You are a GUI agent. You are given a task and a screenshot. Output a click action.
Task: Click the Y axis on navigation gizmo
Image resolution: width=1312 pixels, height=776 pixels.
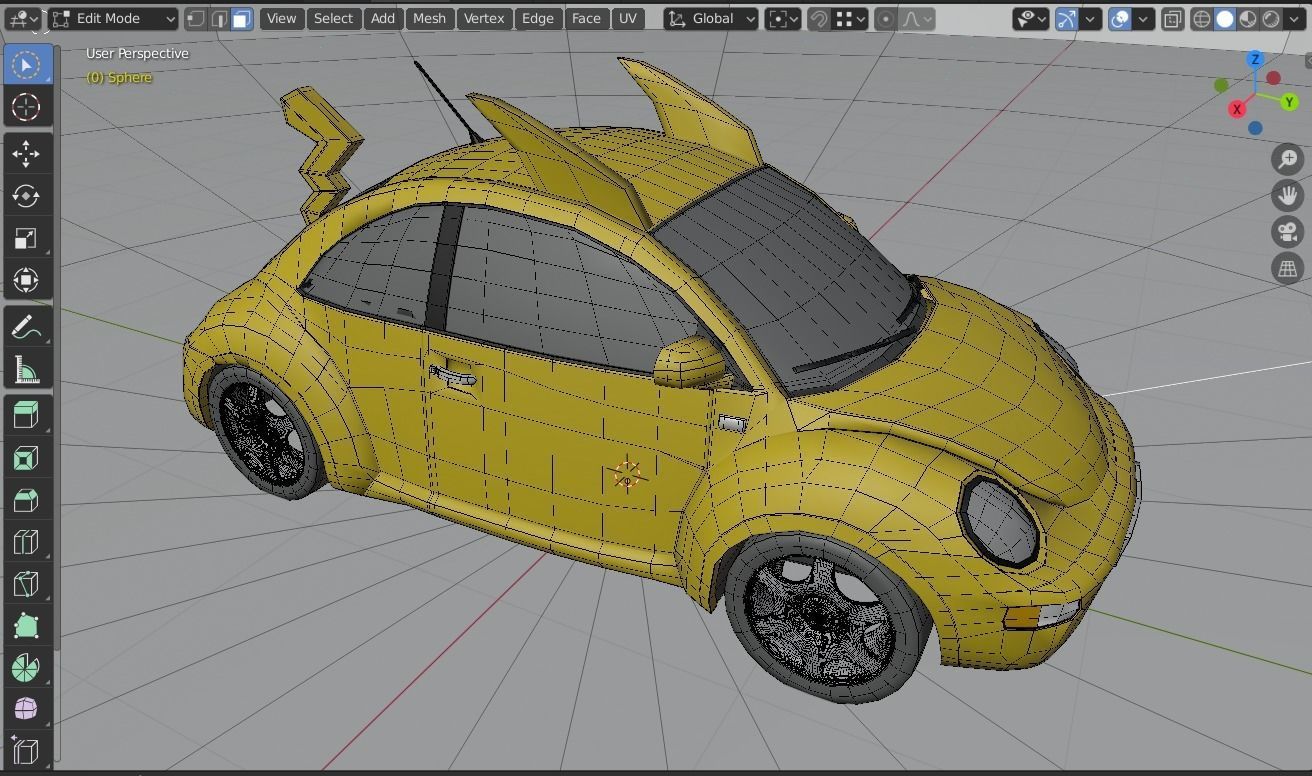pos(1289,101)
